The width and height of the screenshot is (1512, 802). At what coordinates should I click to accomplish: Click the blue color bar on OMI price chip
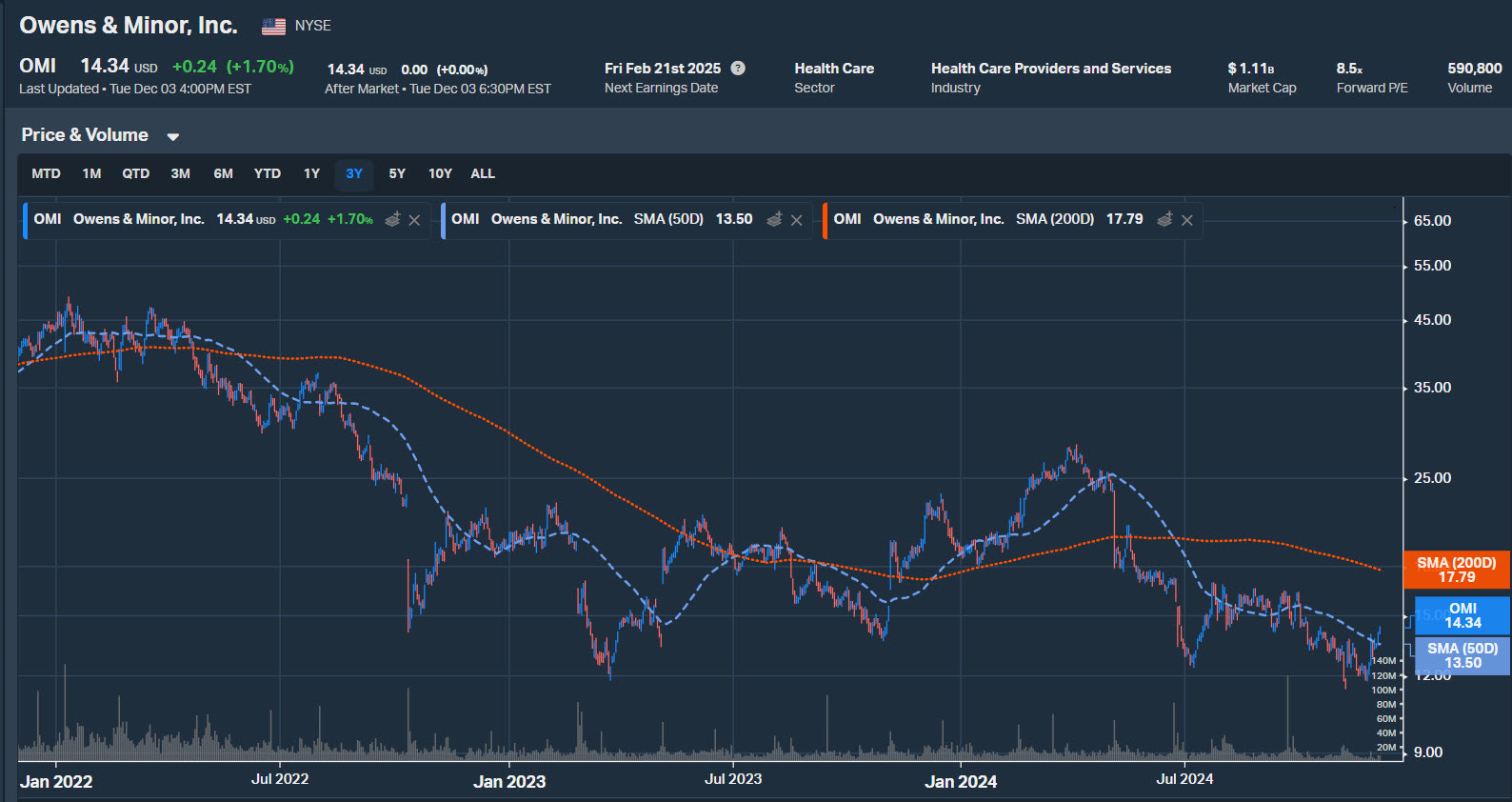pyautogui.click(x=25, y=220)
